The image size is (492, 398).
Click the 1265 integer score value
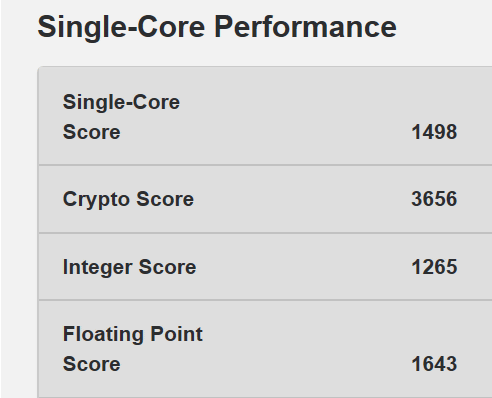coord(434,267)
